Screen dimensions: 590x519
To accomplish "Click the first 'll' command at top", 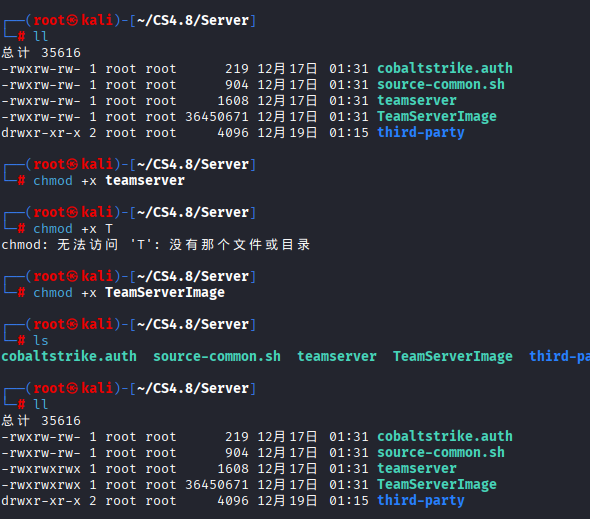I will (41, 37).
